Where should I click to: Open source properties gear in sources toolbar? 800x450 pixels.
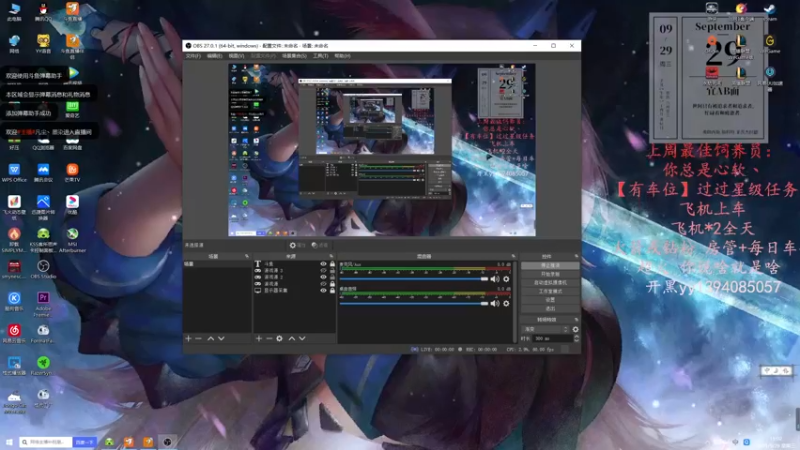click(x=279, y=338)
